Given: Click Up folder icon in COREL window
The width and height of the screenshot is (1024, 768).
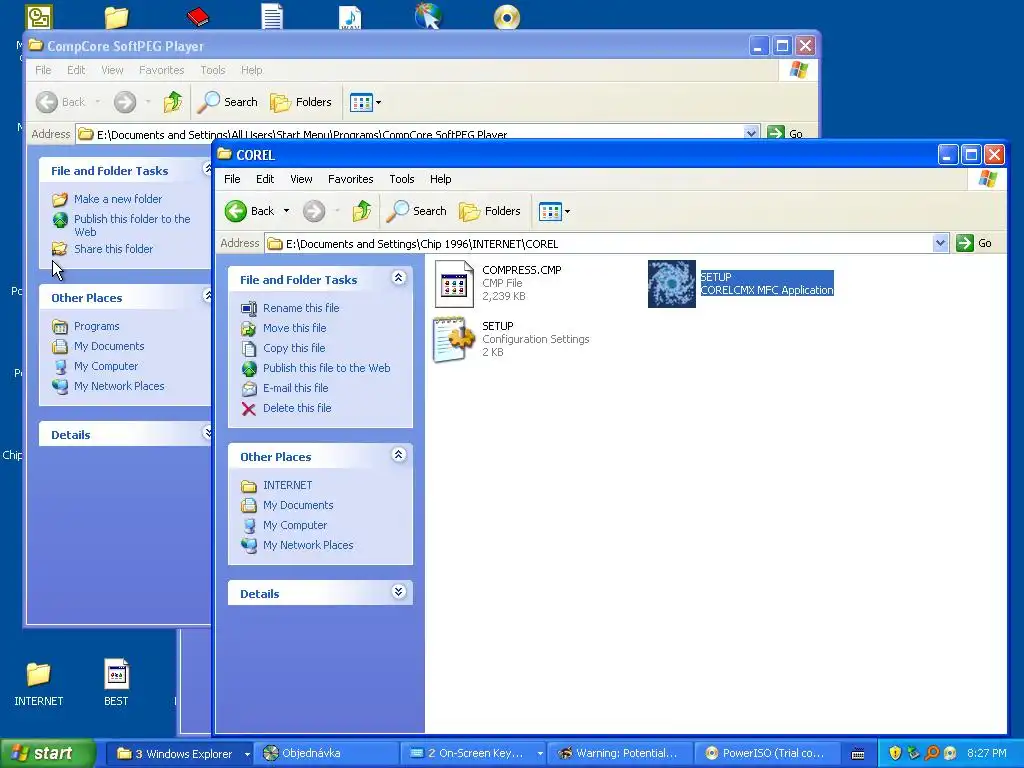Looking at the screenshot, I should point(362,211).
